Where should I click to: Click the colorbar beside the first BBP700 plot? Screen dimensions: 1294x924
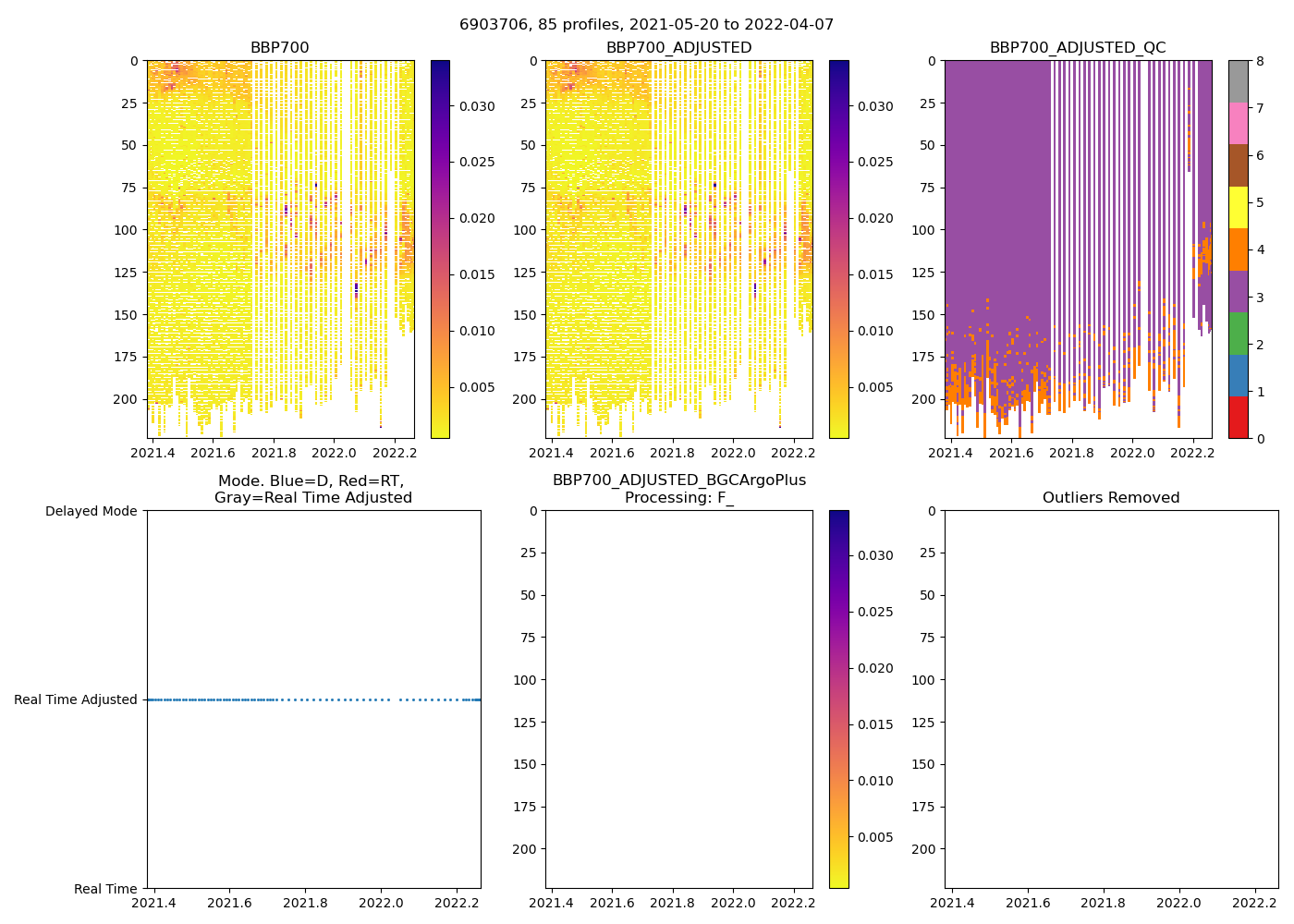tap(440, 249)
